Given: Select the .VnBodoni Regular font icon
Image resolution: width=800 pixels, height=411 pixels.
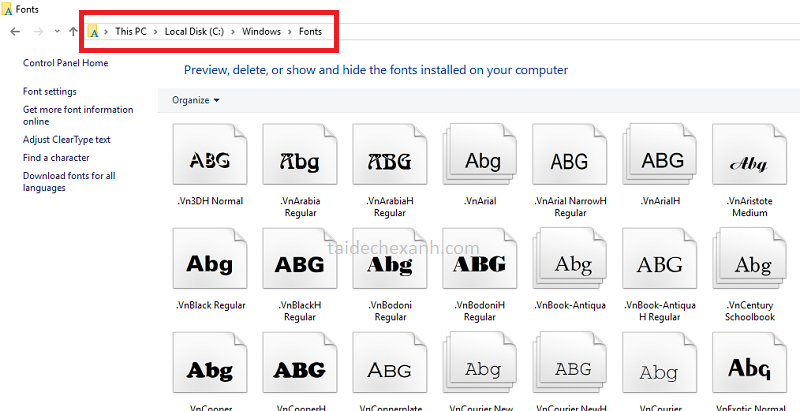Looking at the screenshot, I should tap(390, 259).
